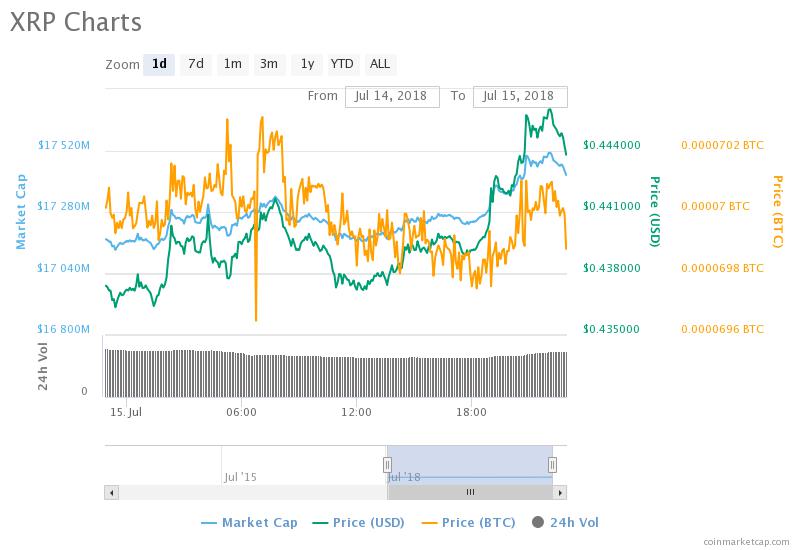Click the $17 280M market cap axis label
Viewport: 800px width, 550px height.
click(64, 206)
